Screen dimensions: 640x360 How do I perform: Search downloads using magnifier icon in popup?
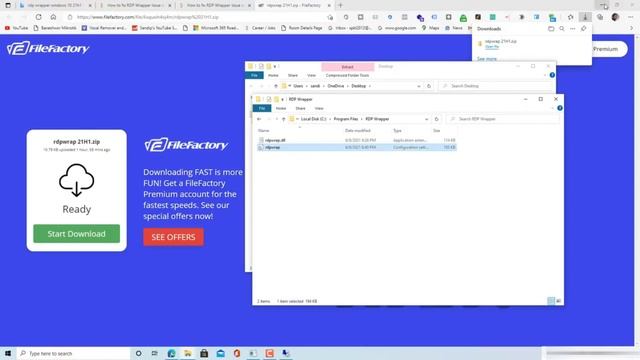pyautogui.click(x=562, y=29)
